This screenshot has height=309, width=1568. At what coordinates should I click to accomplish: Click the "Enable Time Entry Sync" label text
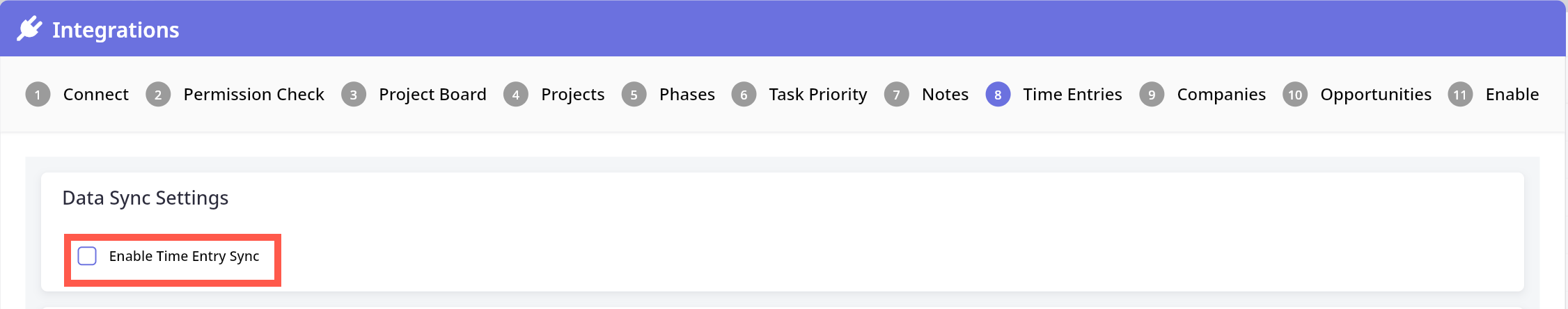[184, 256]
